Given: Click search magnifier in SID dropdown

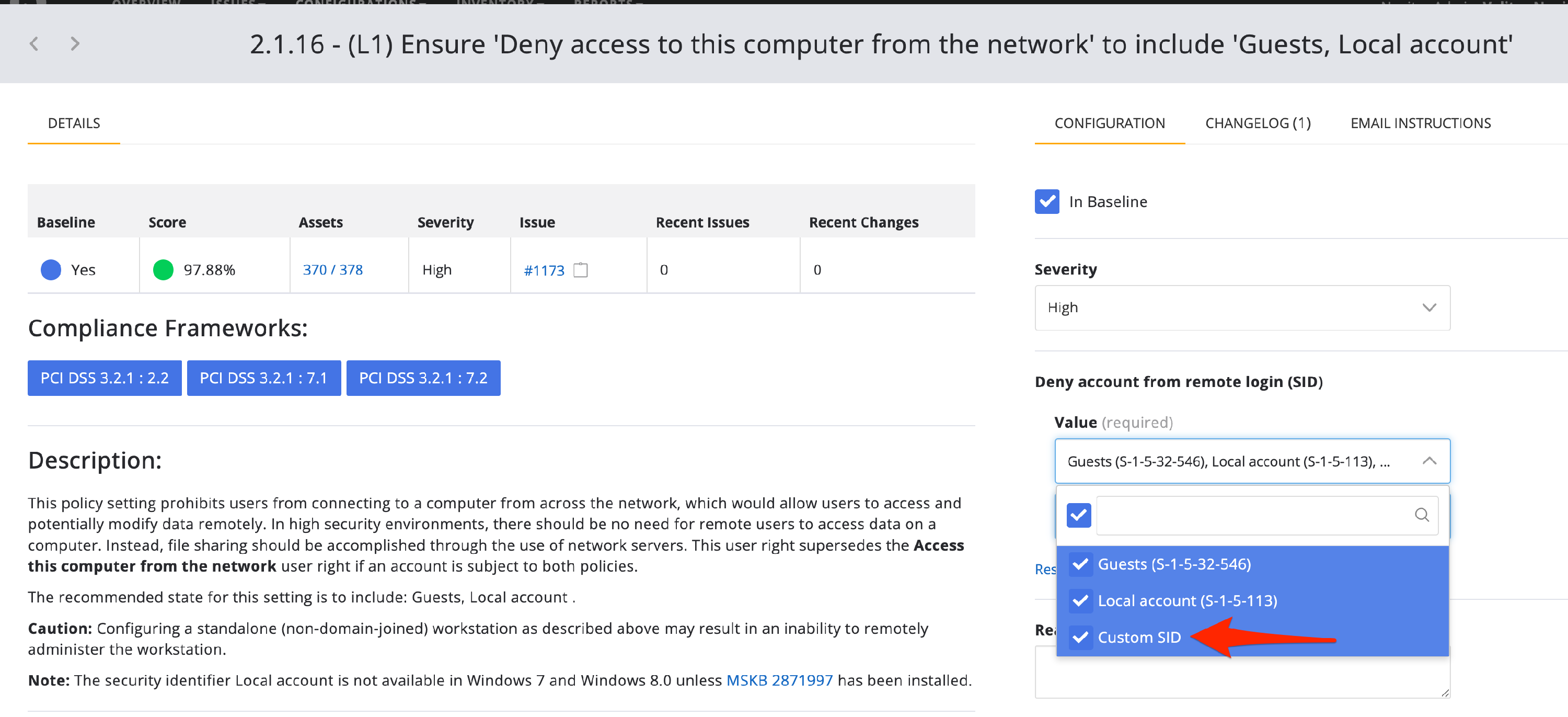Looking at the screenshot, I should 1421,515.
